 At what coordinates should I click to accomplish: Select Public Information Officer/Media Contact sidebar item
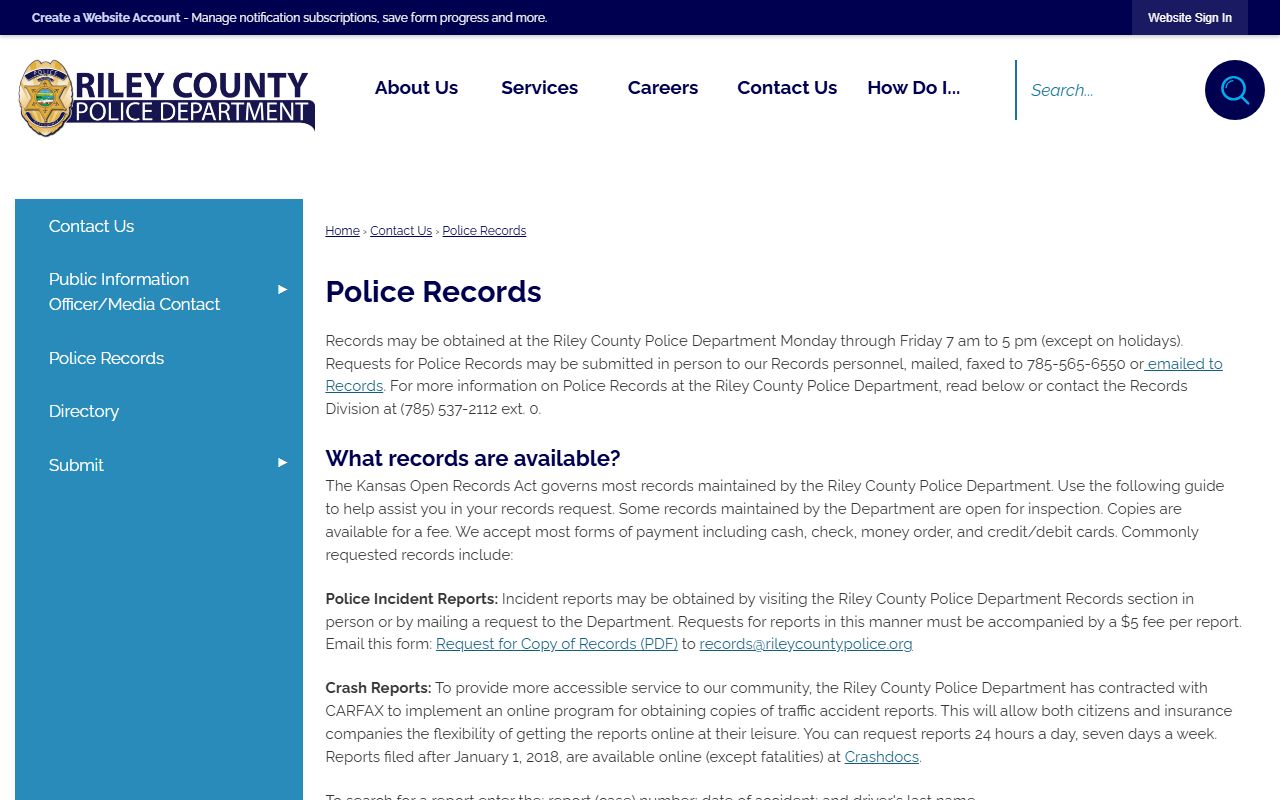pos(159,292)
